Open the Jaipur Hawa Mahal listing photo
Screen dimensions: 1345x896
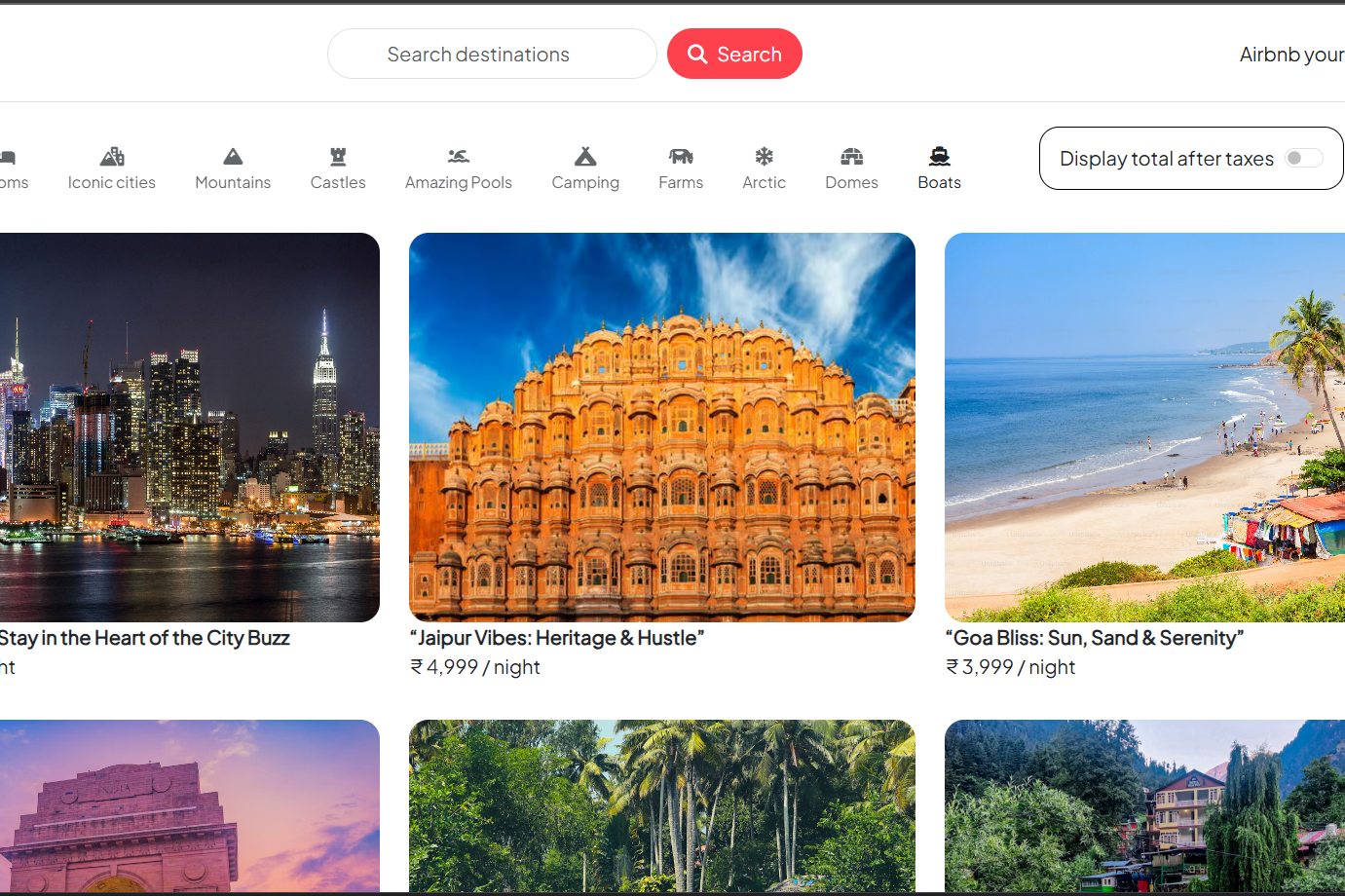pyautogui.click(x=662, y=428)
